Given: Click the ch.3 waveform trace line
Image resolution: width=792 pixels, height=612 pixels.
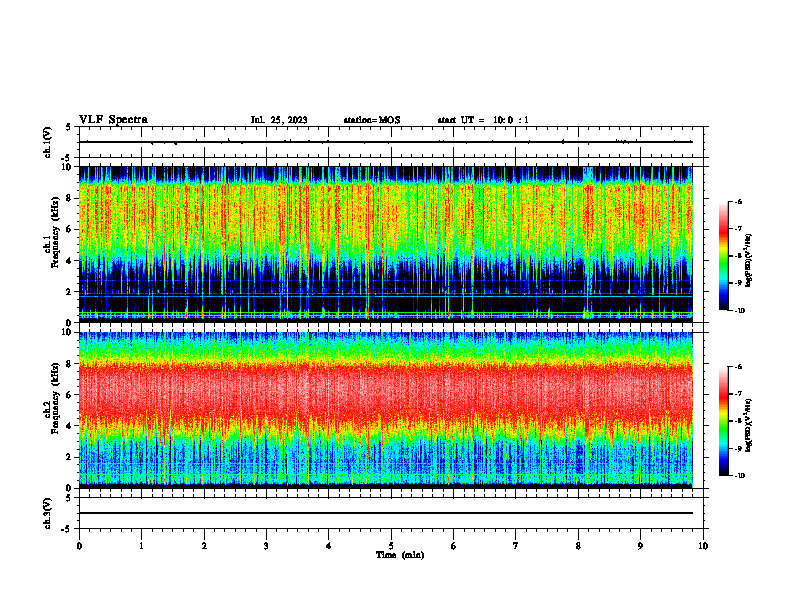Looking at the screenshot, I should 386,513.
